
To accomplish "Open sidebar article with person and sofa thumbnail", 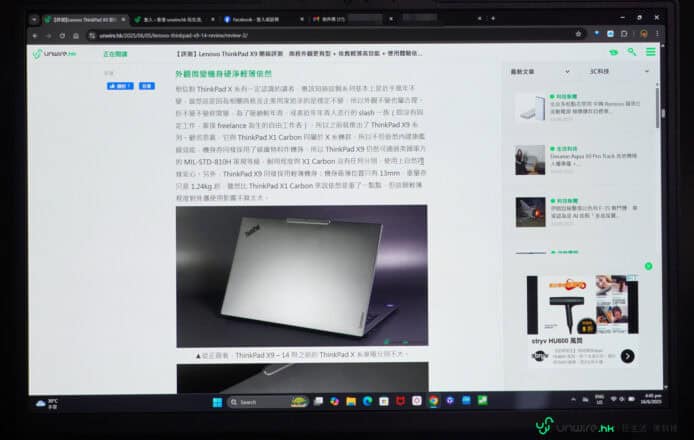I will point(530,160).
